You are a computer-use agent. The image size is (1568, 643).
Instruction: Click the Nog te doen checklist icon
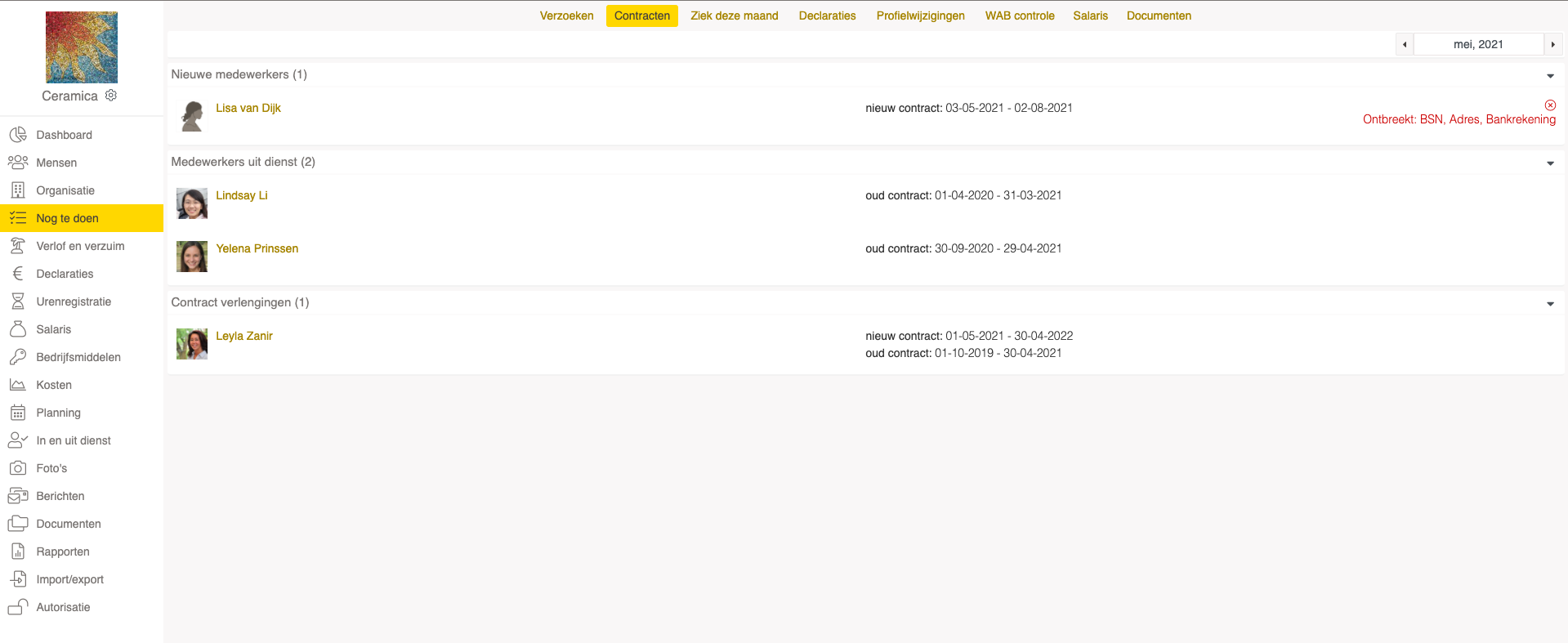point(18,218)
